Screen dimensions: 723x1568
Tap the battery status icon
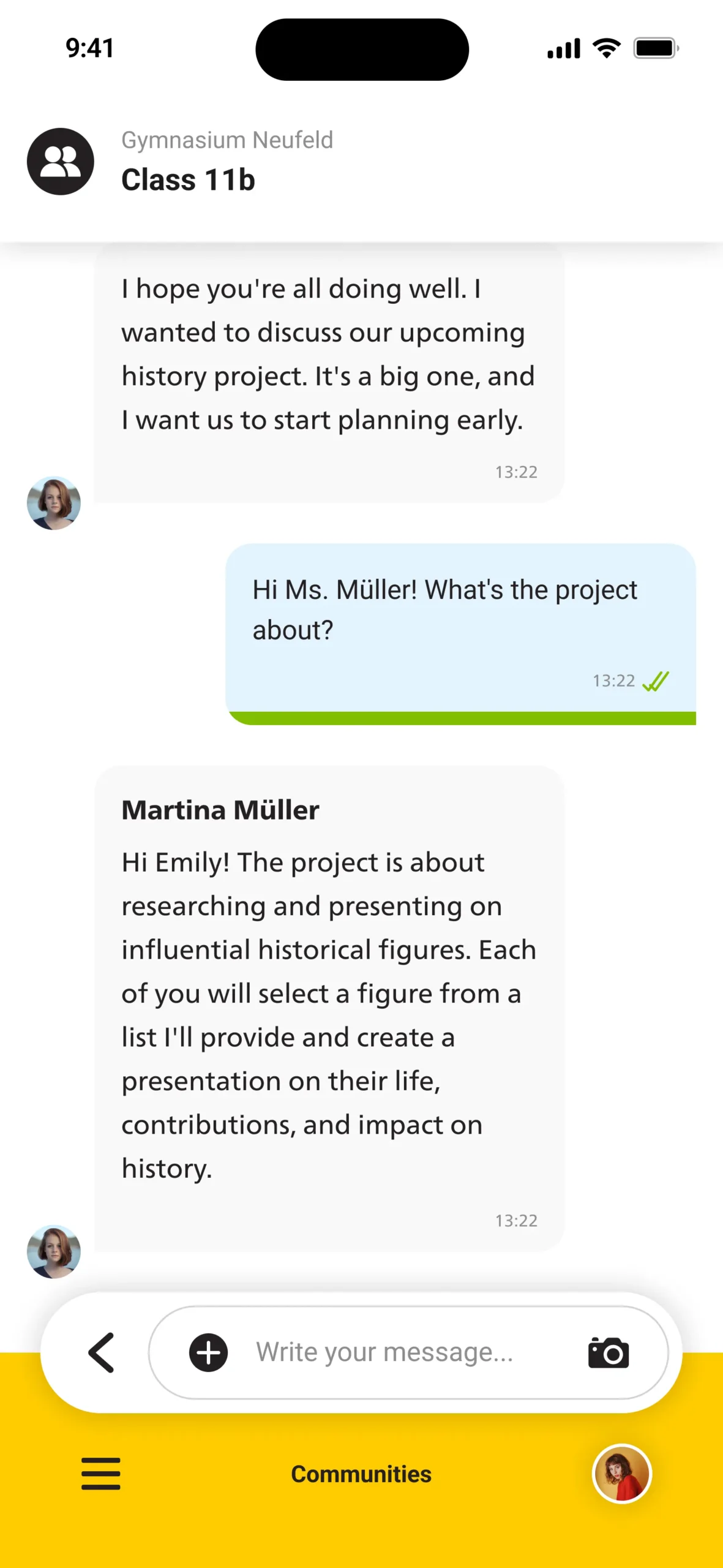(656, 48)
